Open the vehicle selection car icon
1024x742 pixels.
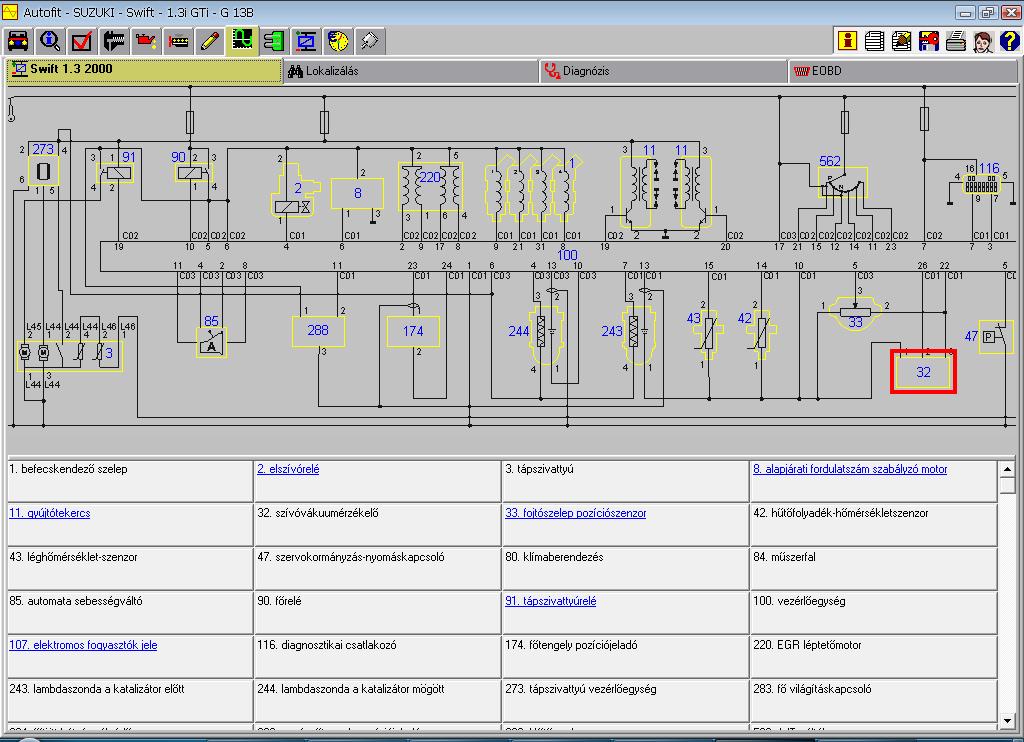pyautogui.click(x=18, y=41)
